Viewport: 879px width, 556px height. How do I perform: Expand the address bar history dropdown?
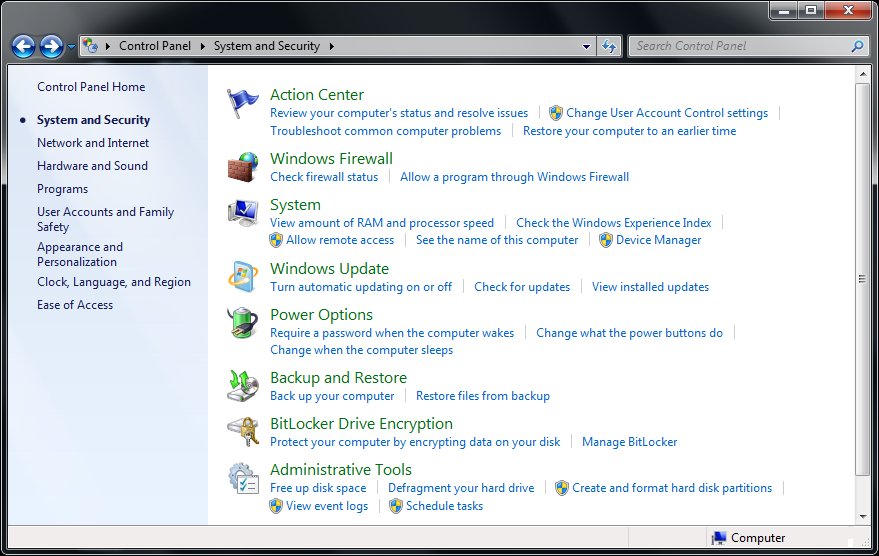pyautogui.click(x=587, y=46)
